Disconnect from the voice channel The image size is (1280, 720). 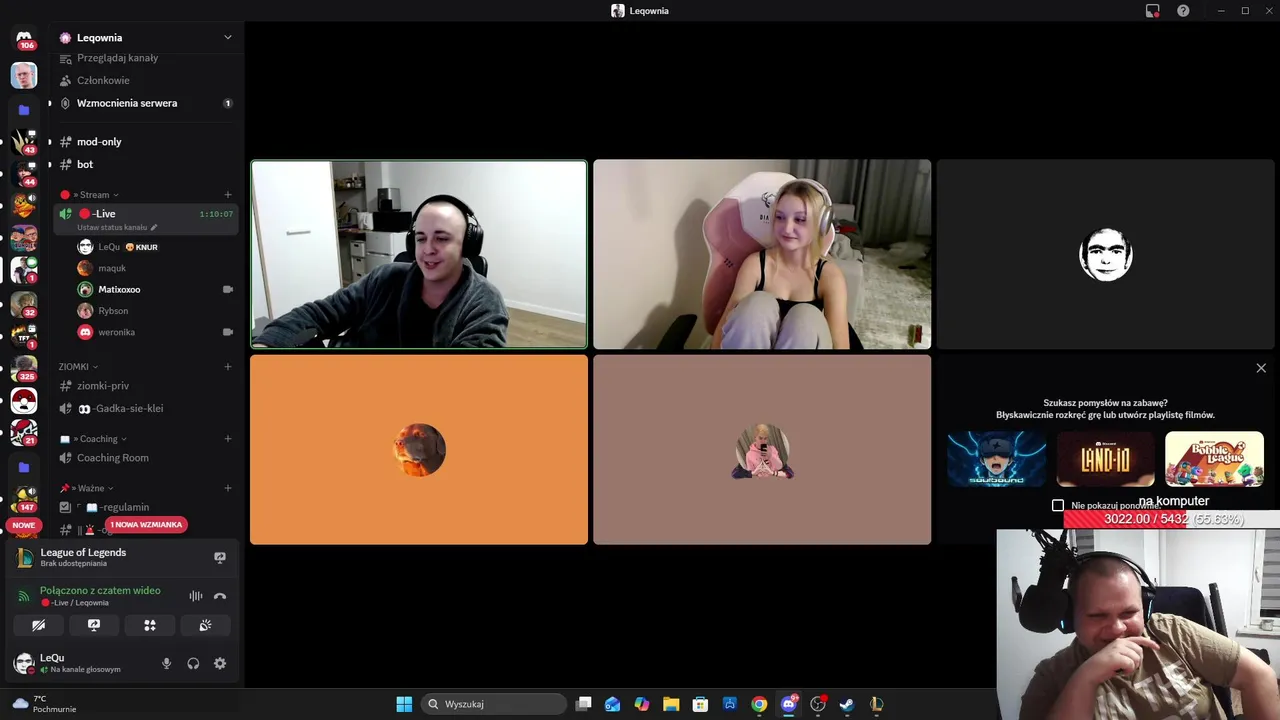(x=220, y=596)
